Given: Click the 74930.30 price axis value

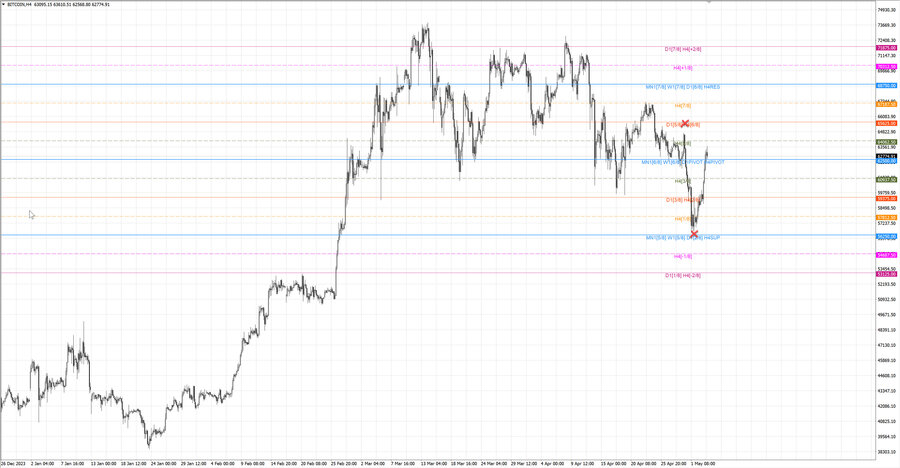Looking at the screenshot, I should (887, 10).
